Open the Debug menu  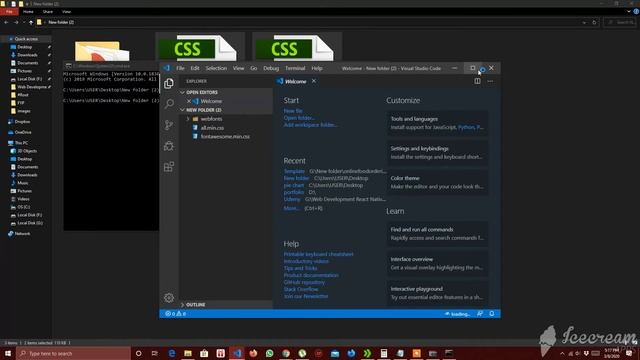(271, 68)
